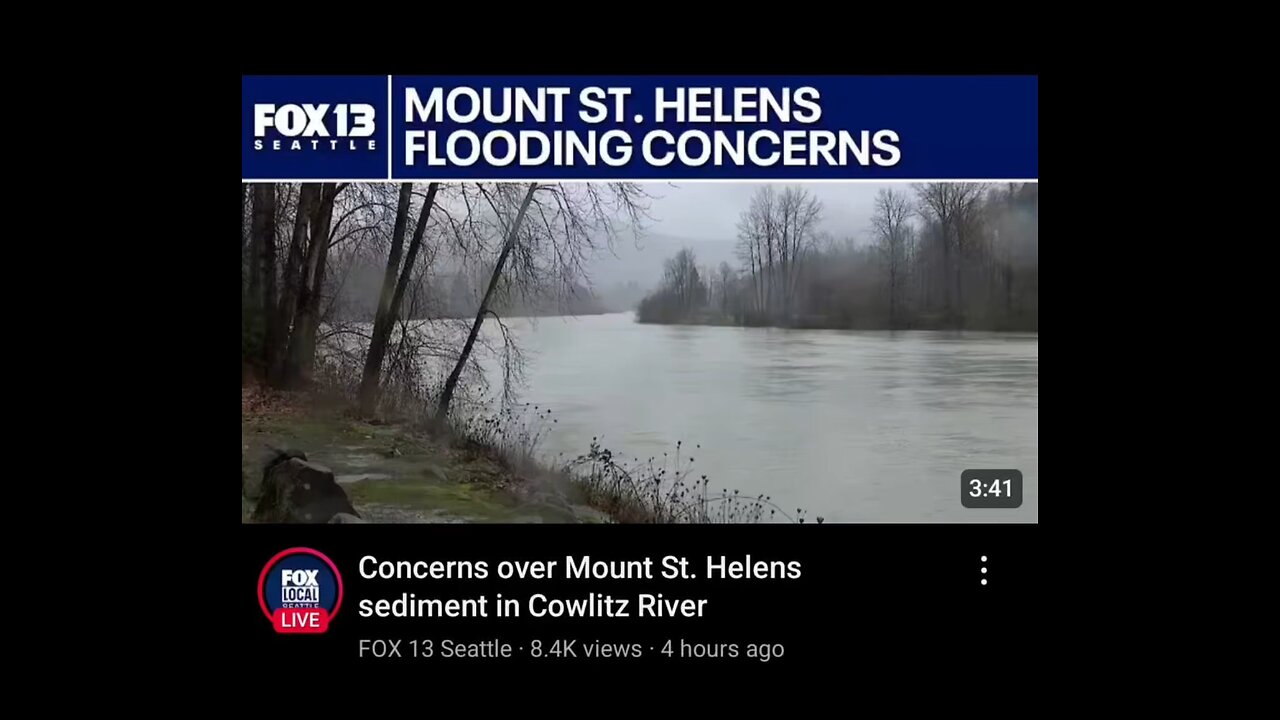Image resolution: width=1280 pixels, height=720 pixels.
Task: Click the Mount St. Helens Flooding Concerns headline
Action: coord(651,127)
